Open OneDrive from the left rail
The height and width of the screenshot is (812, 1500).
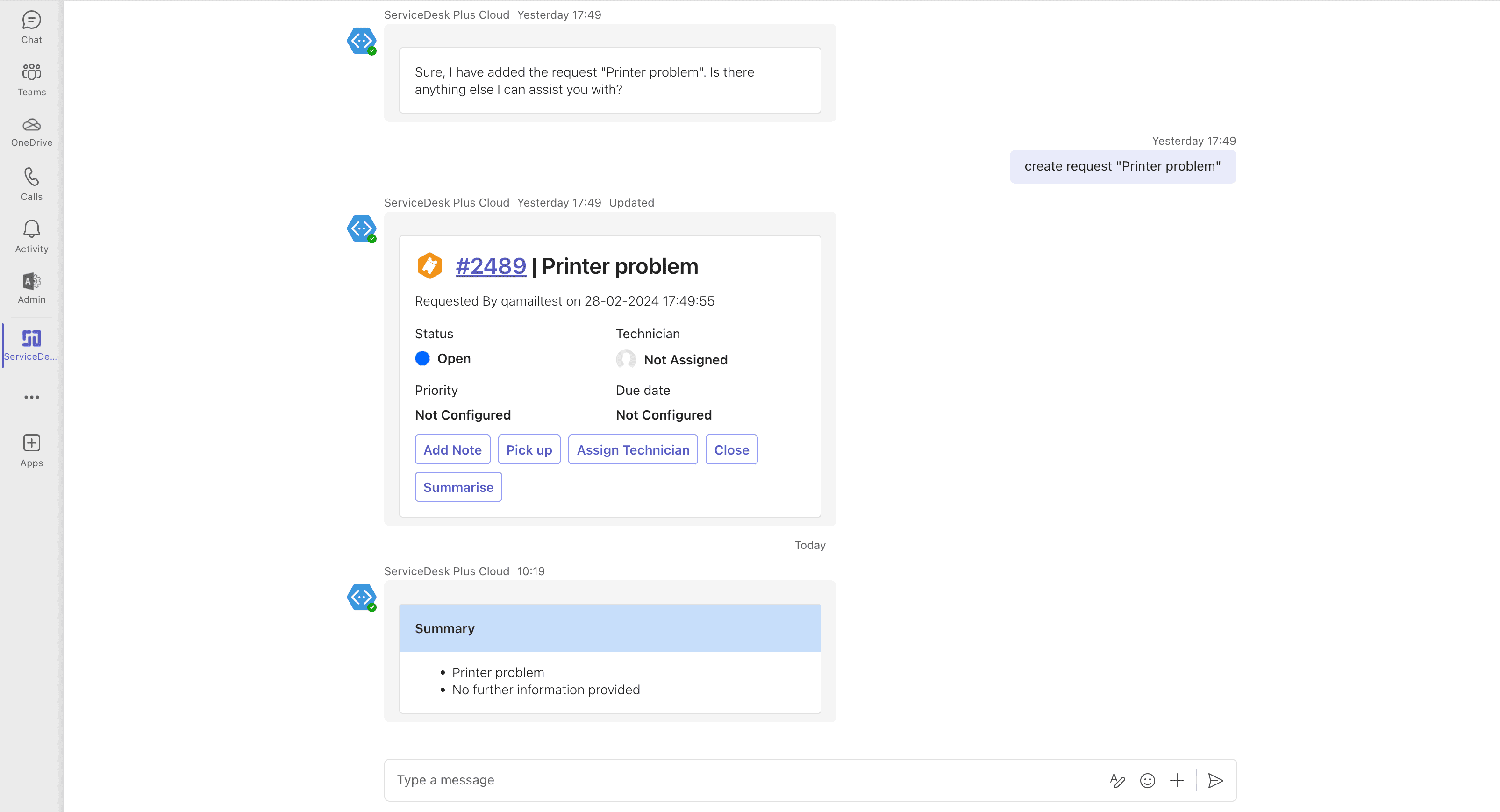pyautogui.click(x=31, y=132)
